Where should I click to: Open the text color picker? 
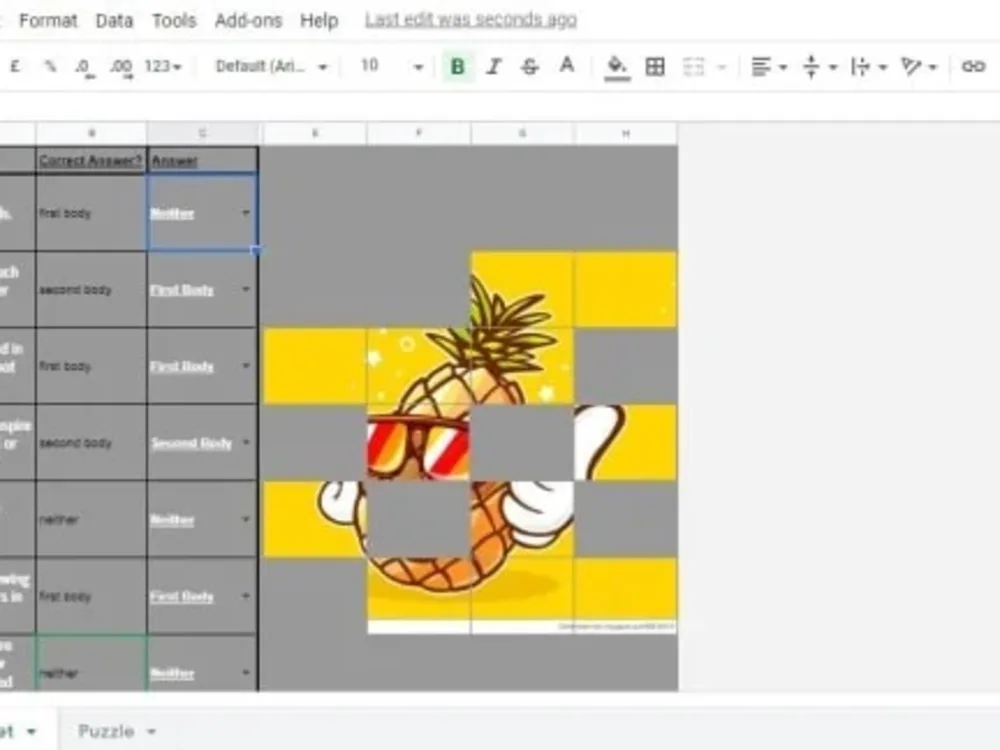click(x=566, y=66)
